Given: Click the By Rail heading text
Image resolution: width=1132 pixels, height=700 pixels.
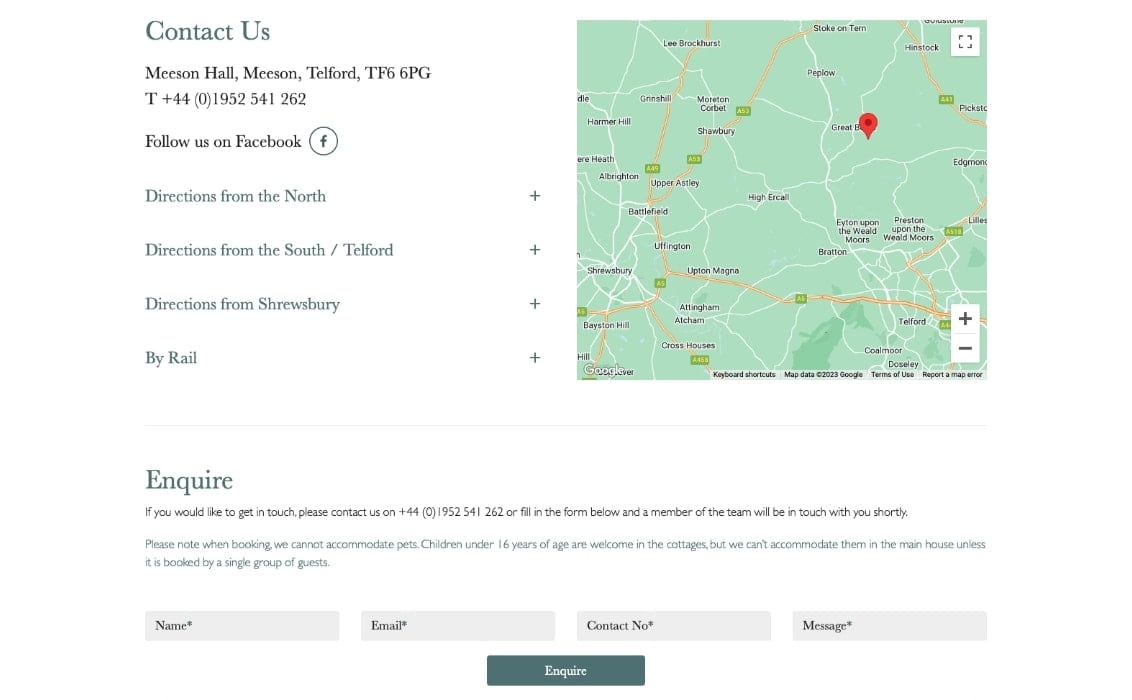Looking at the screenshot, I should 171,358.
